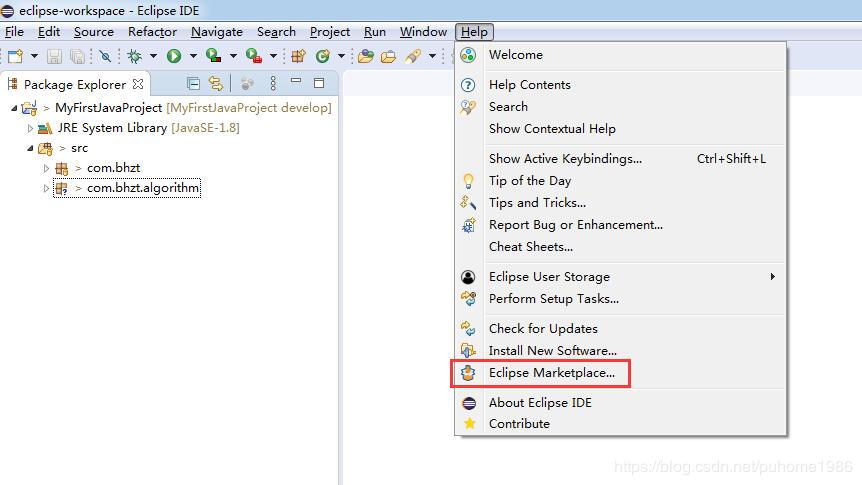
Task: Click the Focus on Active Task icon
Action: coord(247,84)
